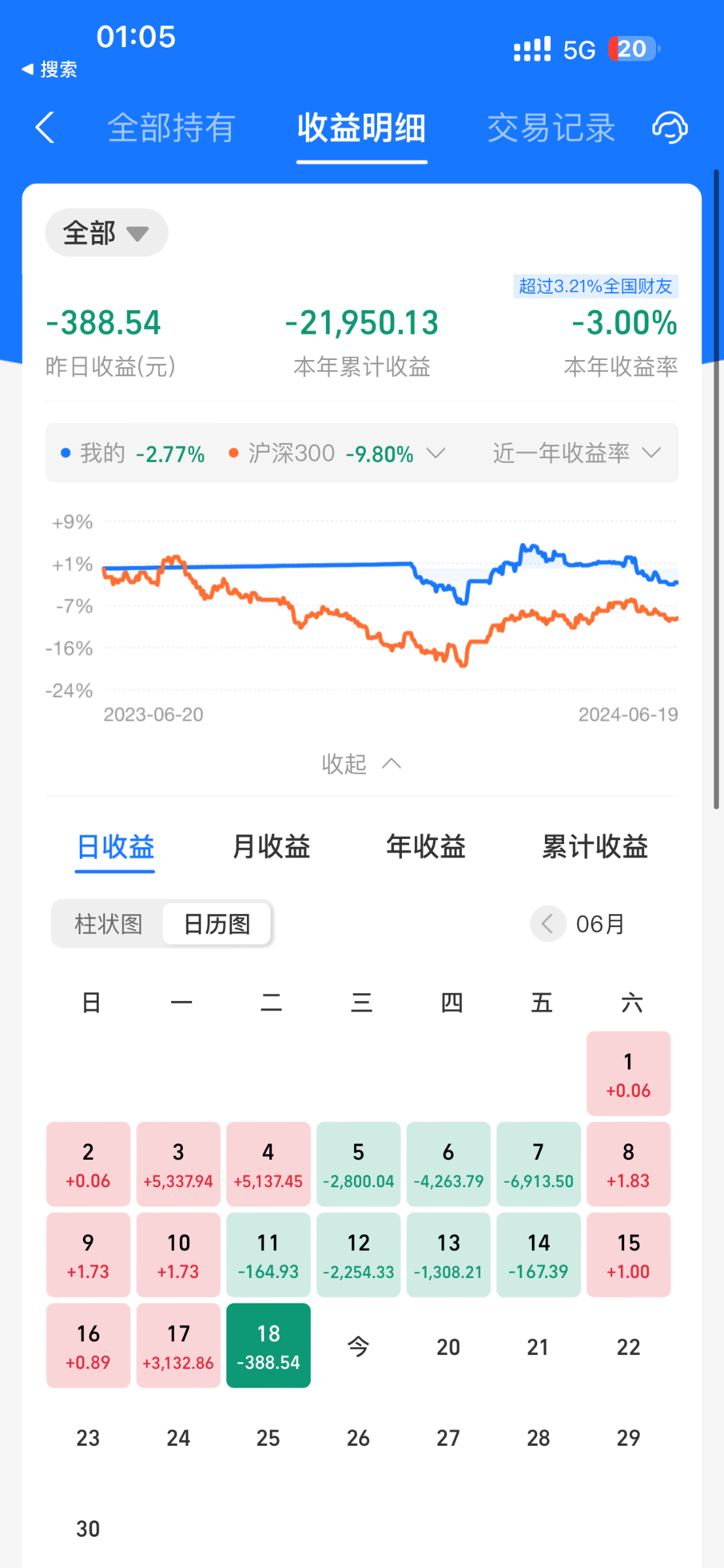Tap the cellular signal bars icon
724x1568 pixels.
[x=532, y=49]
